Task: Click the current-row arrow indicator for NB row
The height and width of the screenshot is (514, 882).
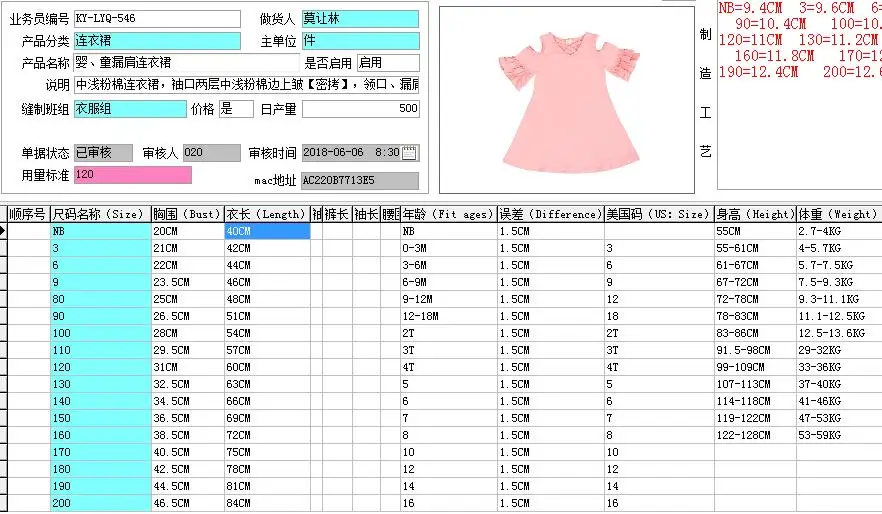Action: 3,231
